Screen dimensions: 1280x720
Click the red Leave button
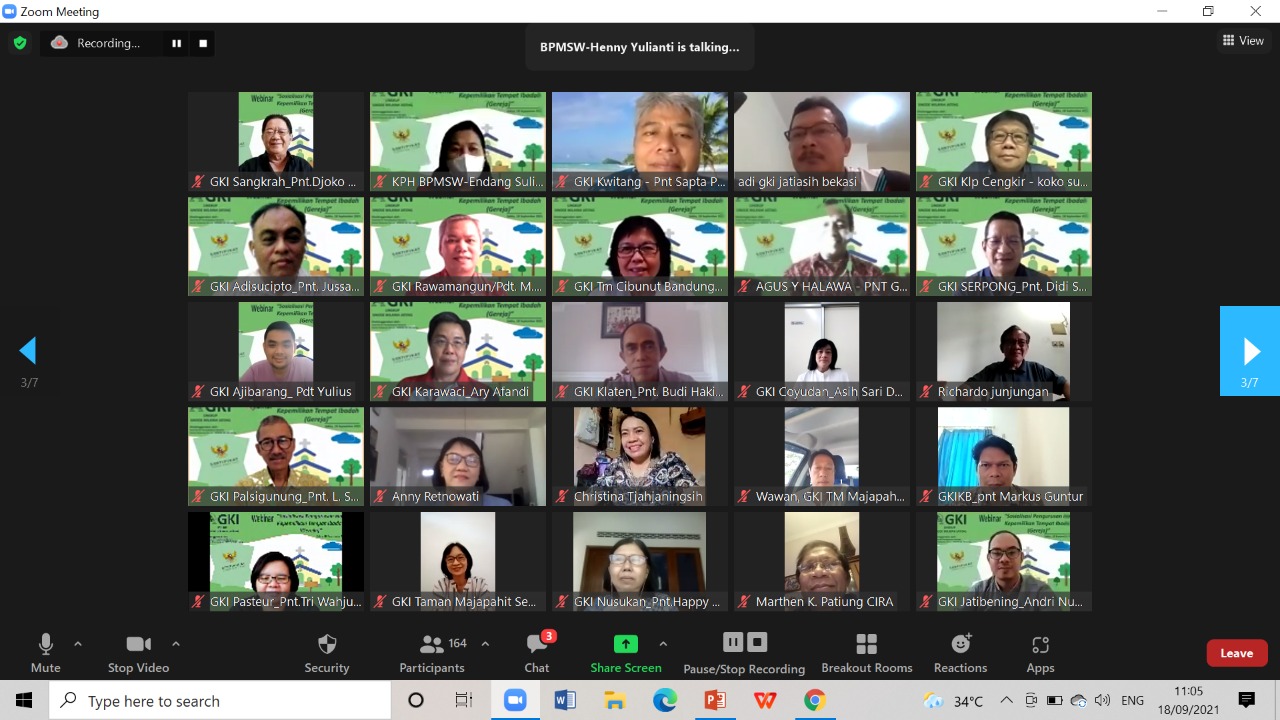tap(1236, 653)
